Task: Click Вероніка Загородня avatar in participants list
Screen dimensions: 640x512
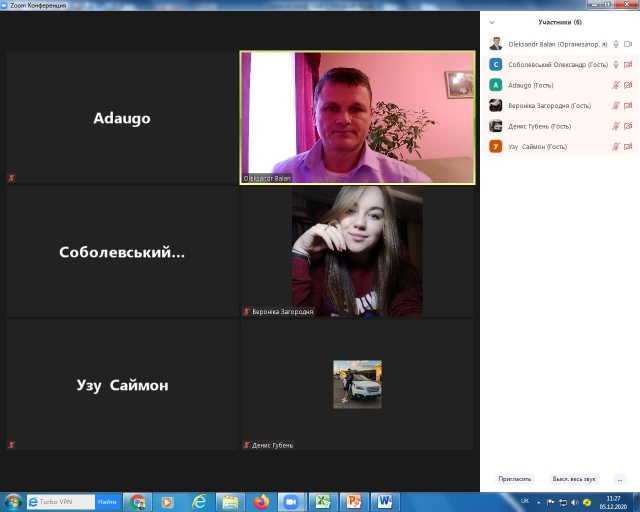Action: pyautogui.click(x=496, y=105)
